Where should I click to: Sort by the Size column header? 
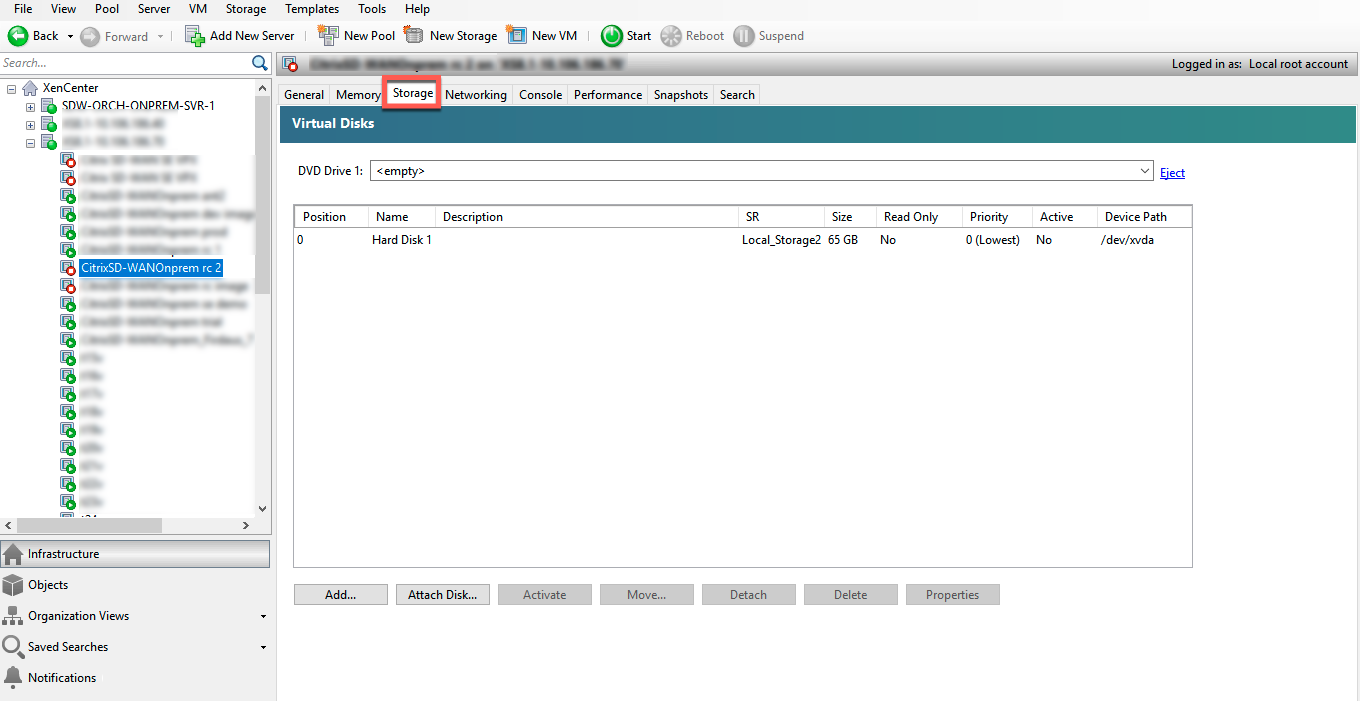(x=850, y=217)
